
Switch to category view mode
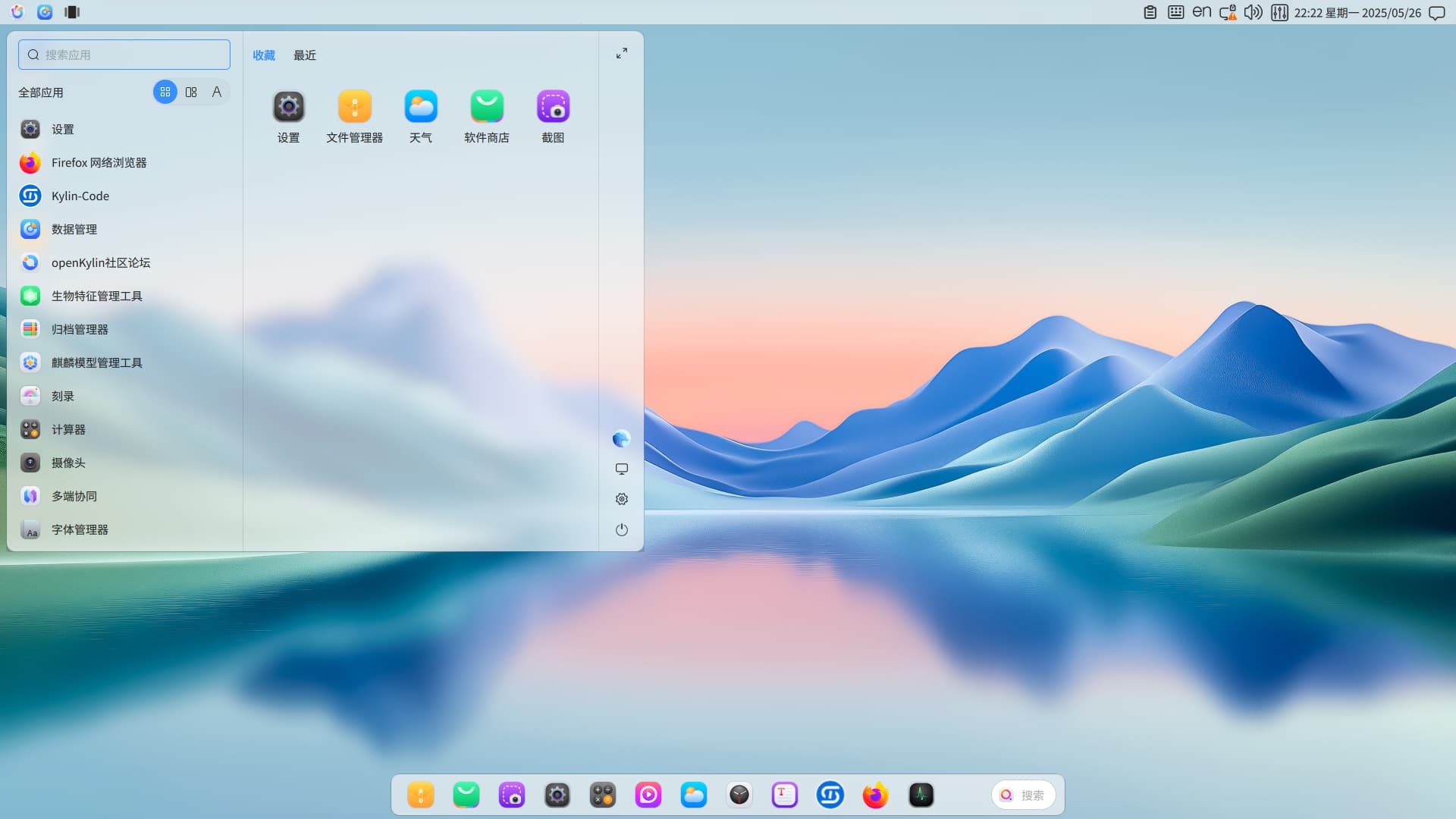pyautogui.click(x=191, y=92)
